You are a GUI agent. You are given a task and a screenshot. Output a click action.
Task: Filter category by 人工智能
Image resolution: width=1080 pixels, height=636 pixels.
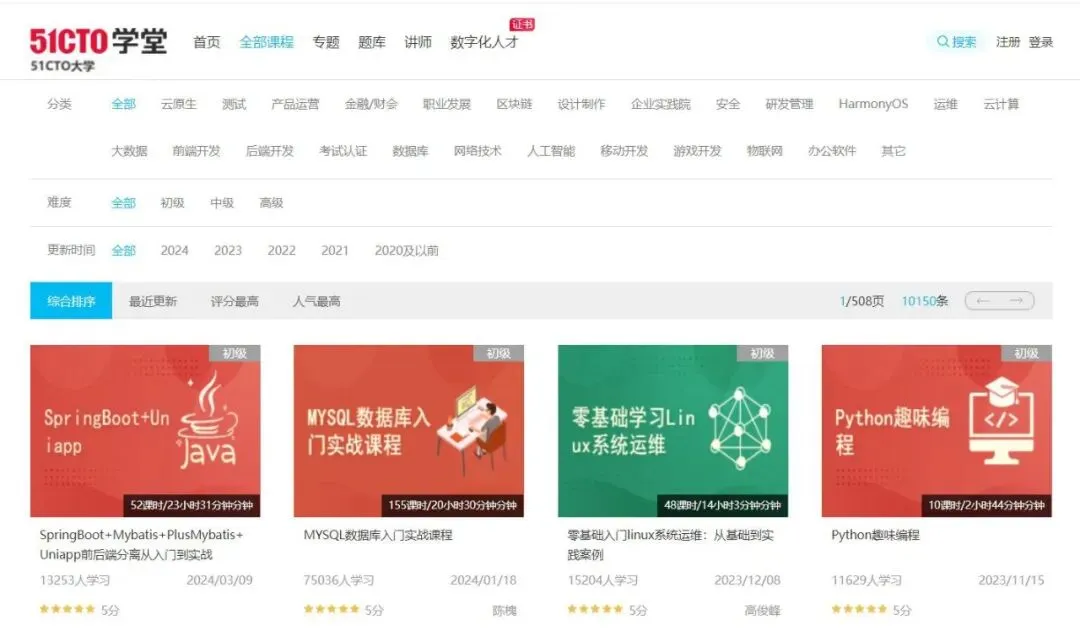[551, 151]
